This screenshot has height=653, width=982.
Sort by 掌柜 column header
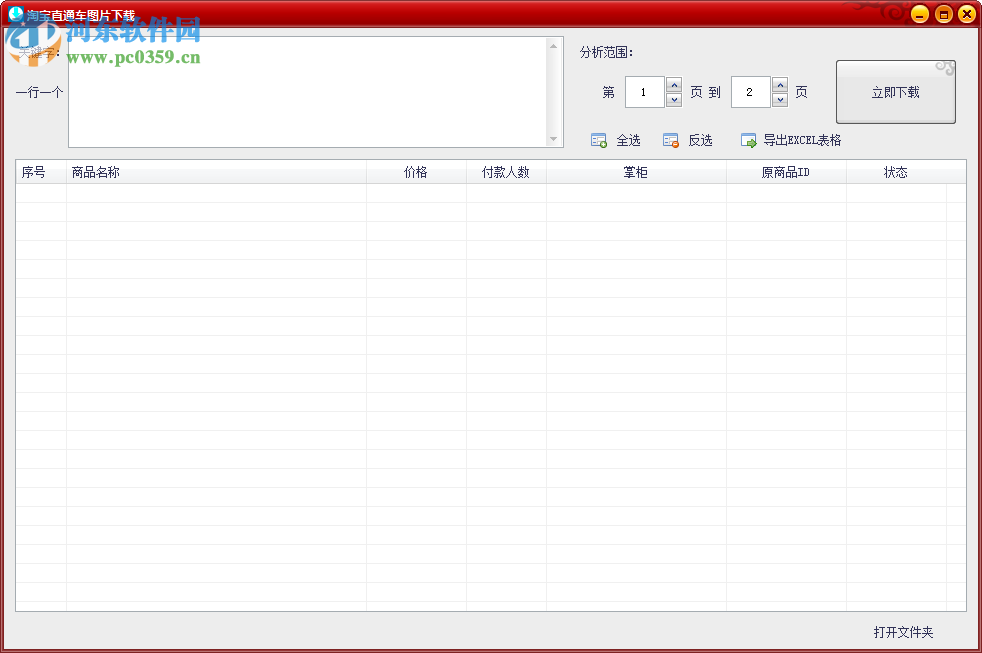(636, 172)
